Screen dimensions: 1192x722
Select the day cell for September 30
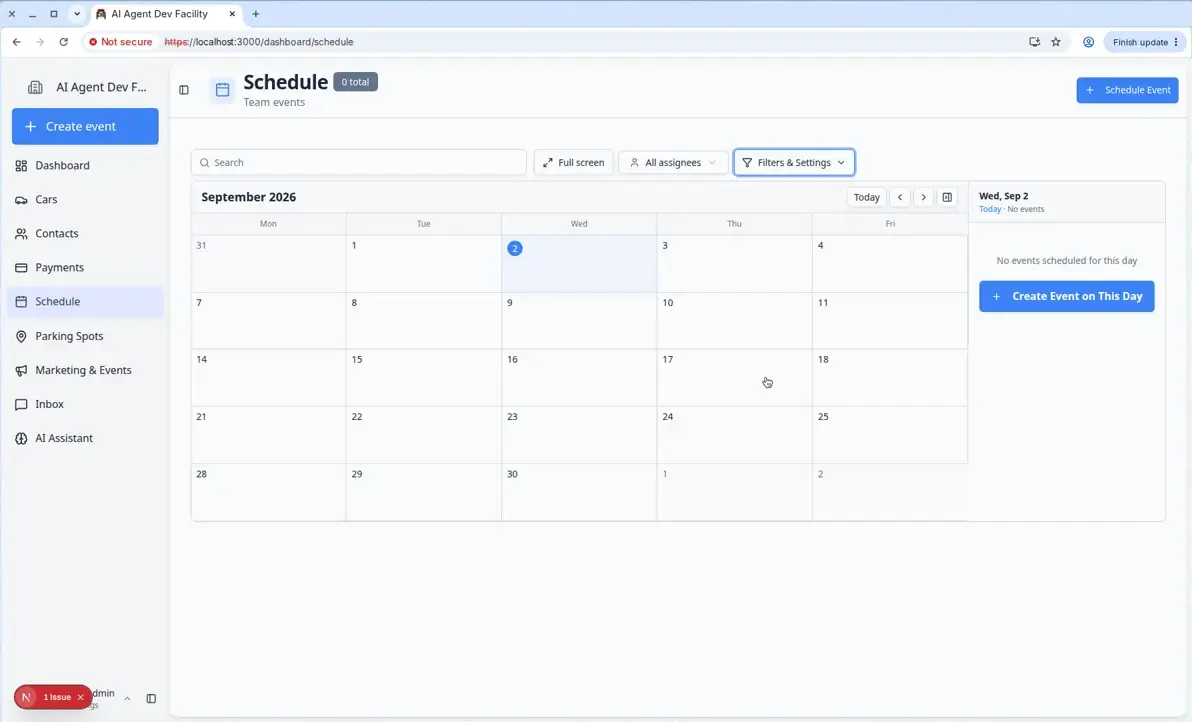tap(579, 492)
